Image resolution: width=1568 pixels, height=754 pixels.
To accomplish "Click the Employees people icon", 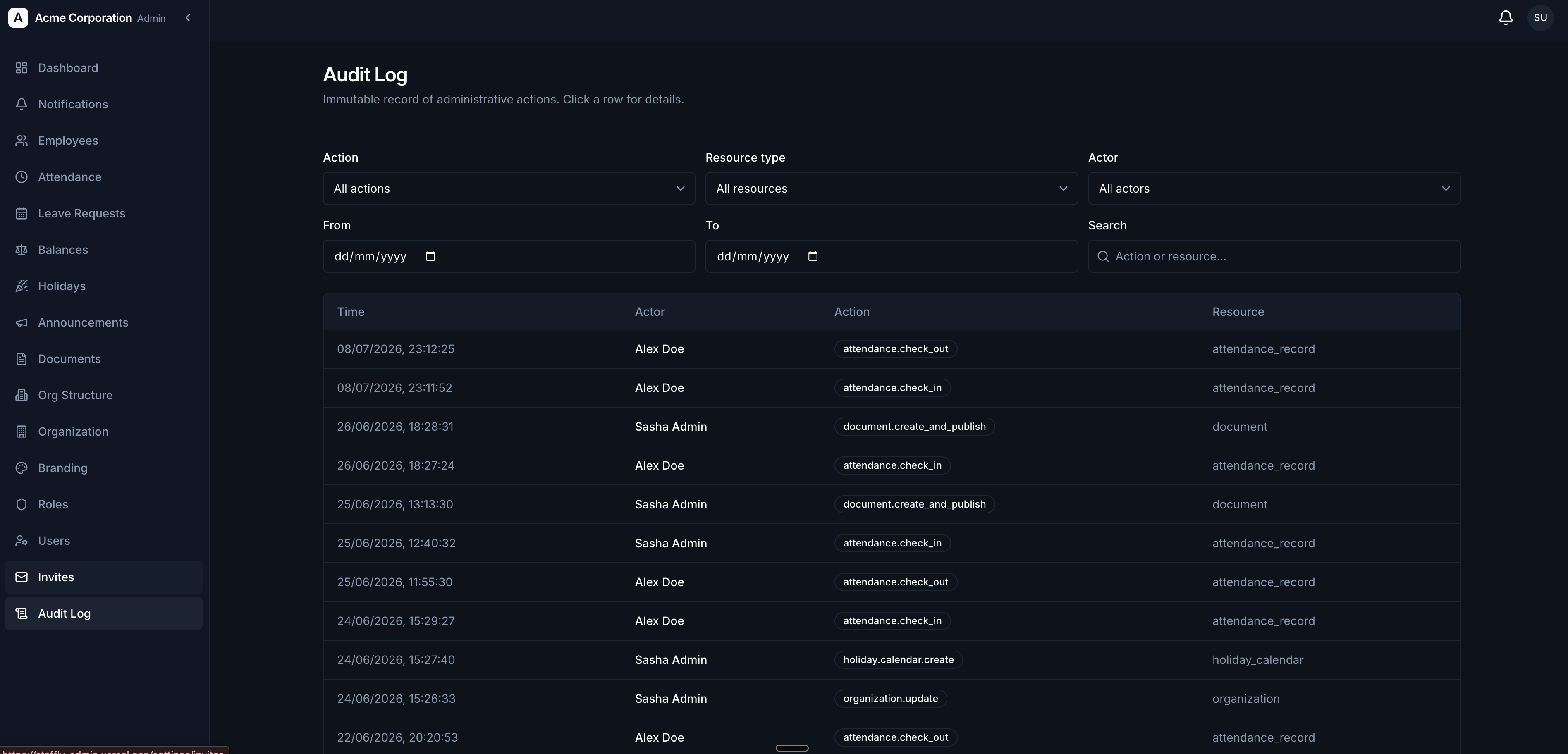I will click(22, 141).
